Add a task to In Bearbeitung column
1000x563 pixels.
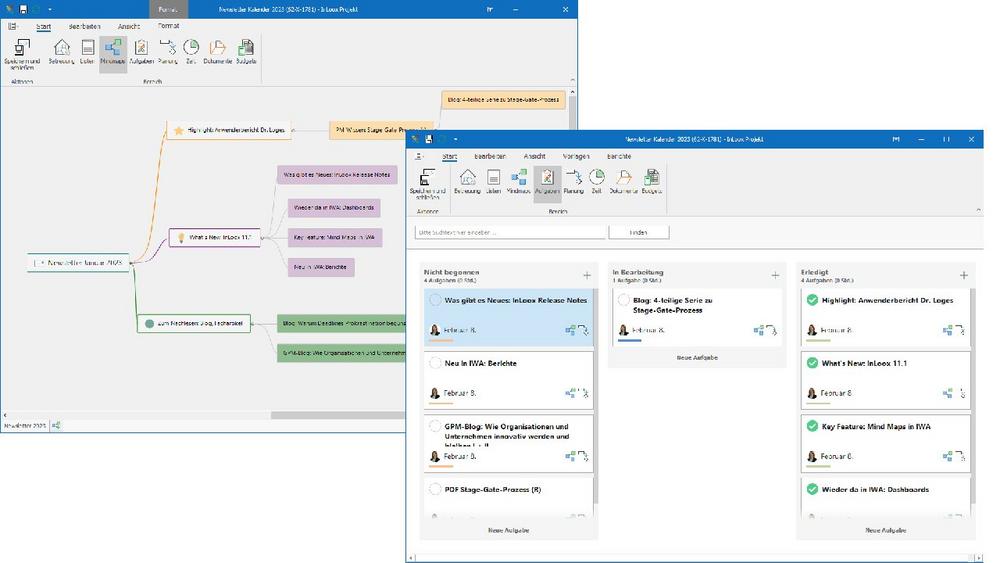[x=775, y=275]
